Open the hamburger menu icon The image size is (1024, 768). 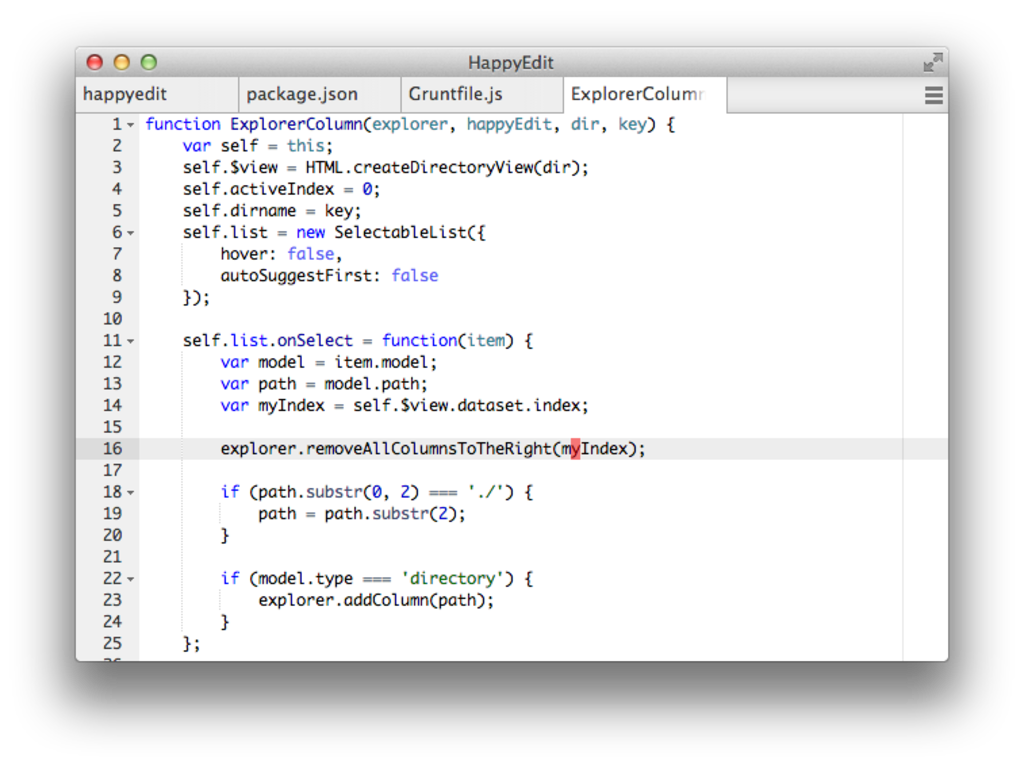tap(933, 95)
